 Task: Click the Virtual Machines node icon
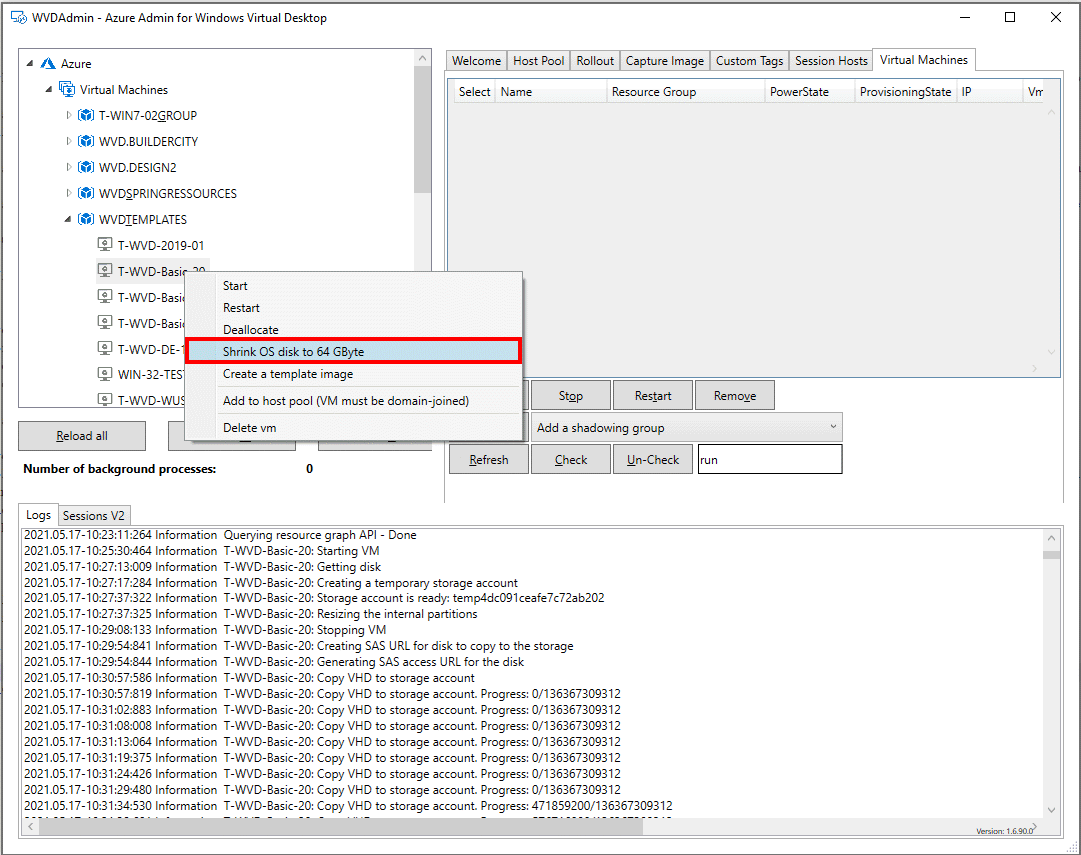point(67,90)
